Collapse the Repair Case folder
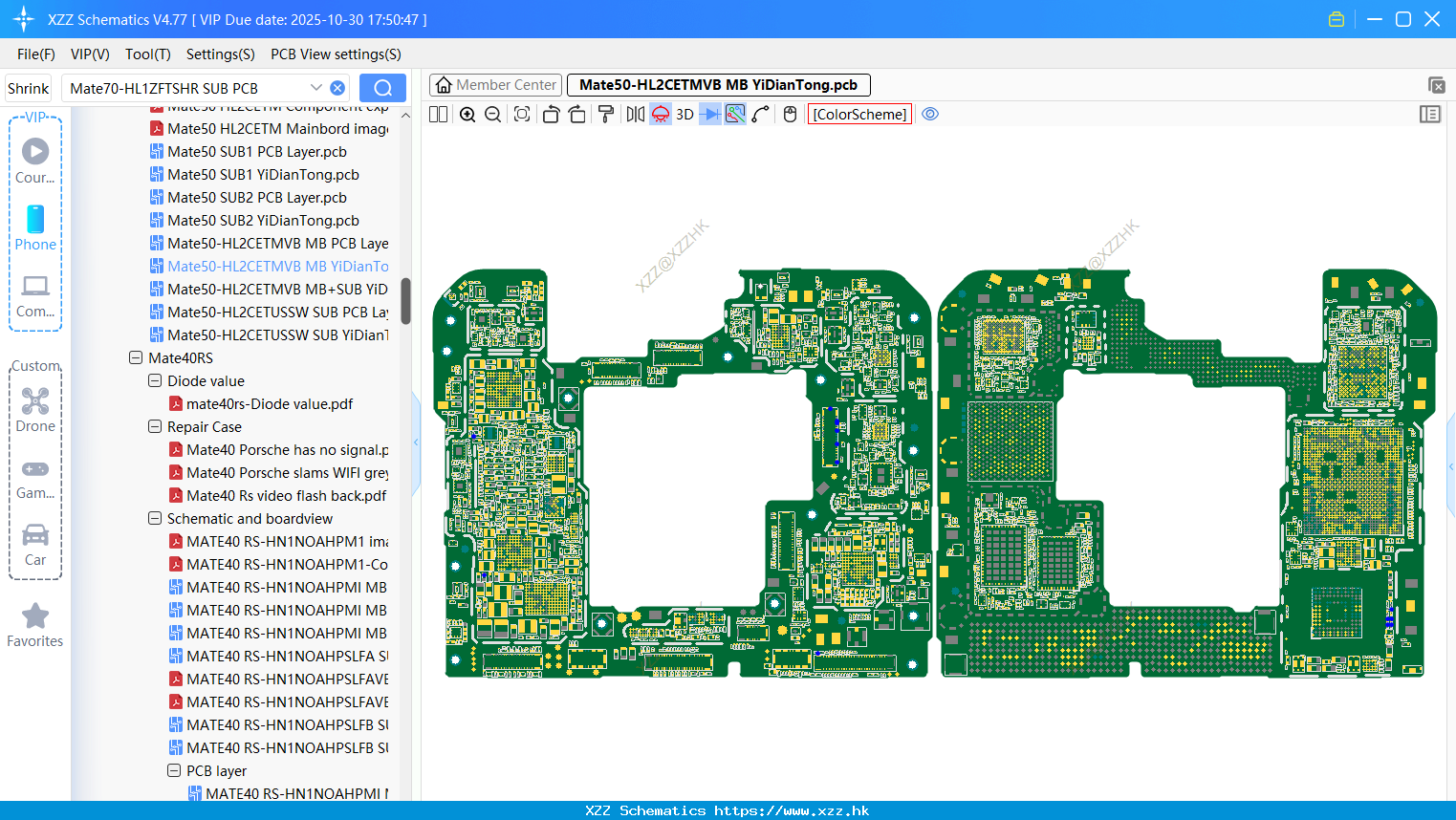This screenshot has height=820, width=1456. (155, 427)
